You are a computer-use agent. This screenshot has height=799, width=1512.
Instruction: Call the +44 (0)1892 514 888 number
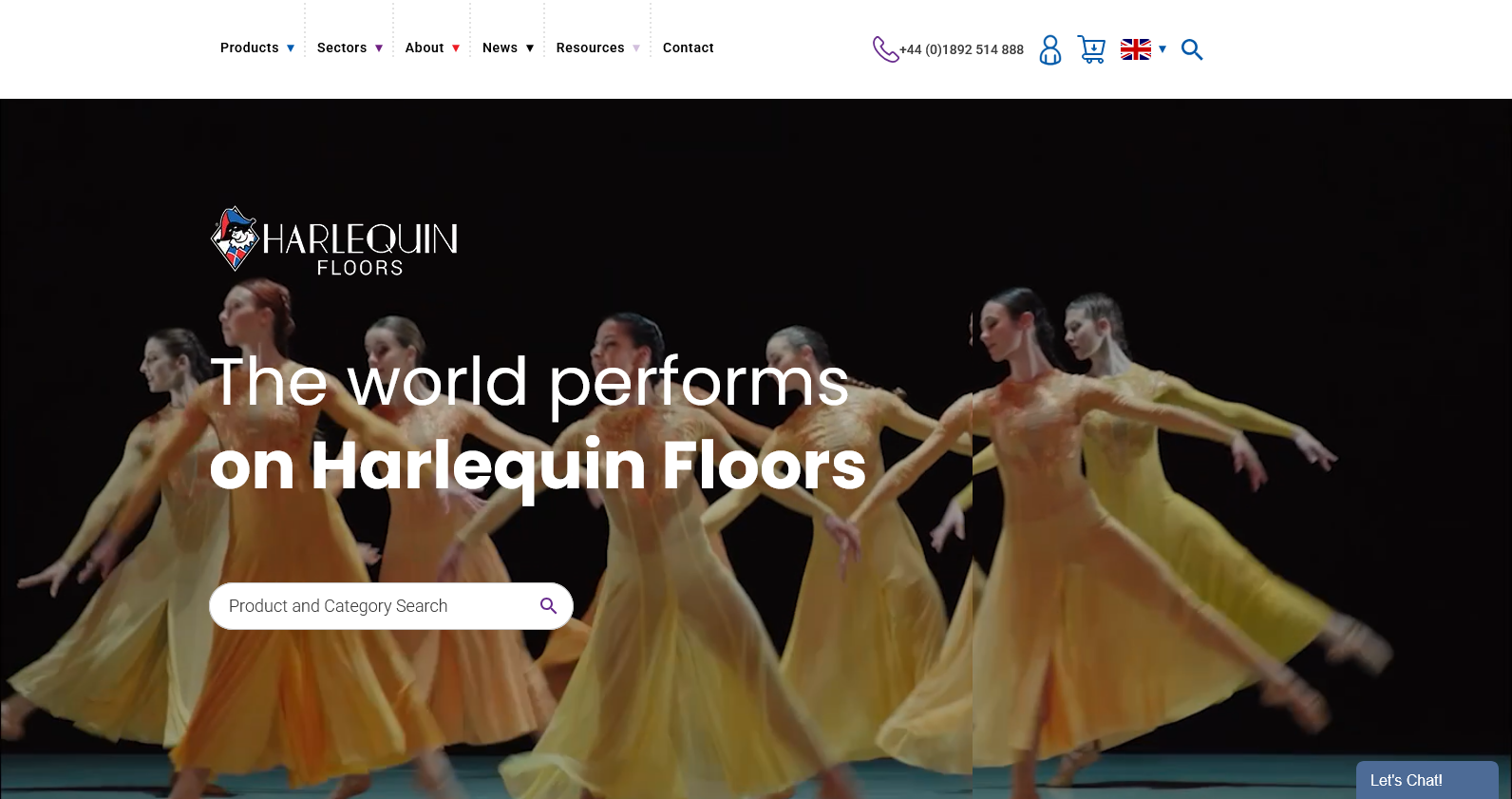pos(961,49)
